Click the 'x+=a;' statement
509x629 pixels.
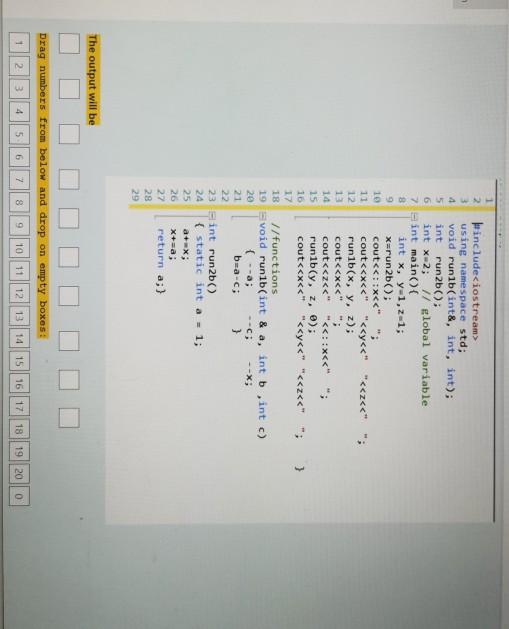click(173, 246)
